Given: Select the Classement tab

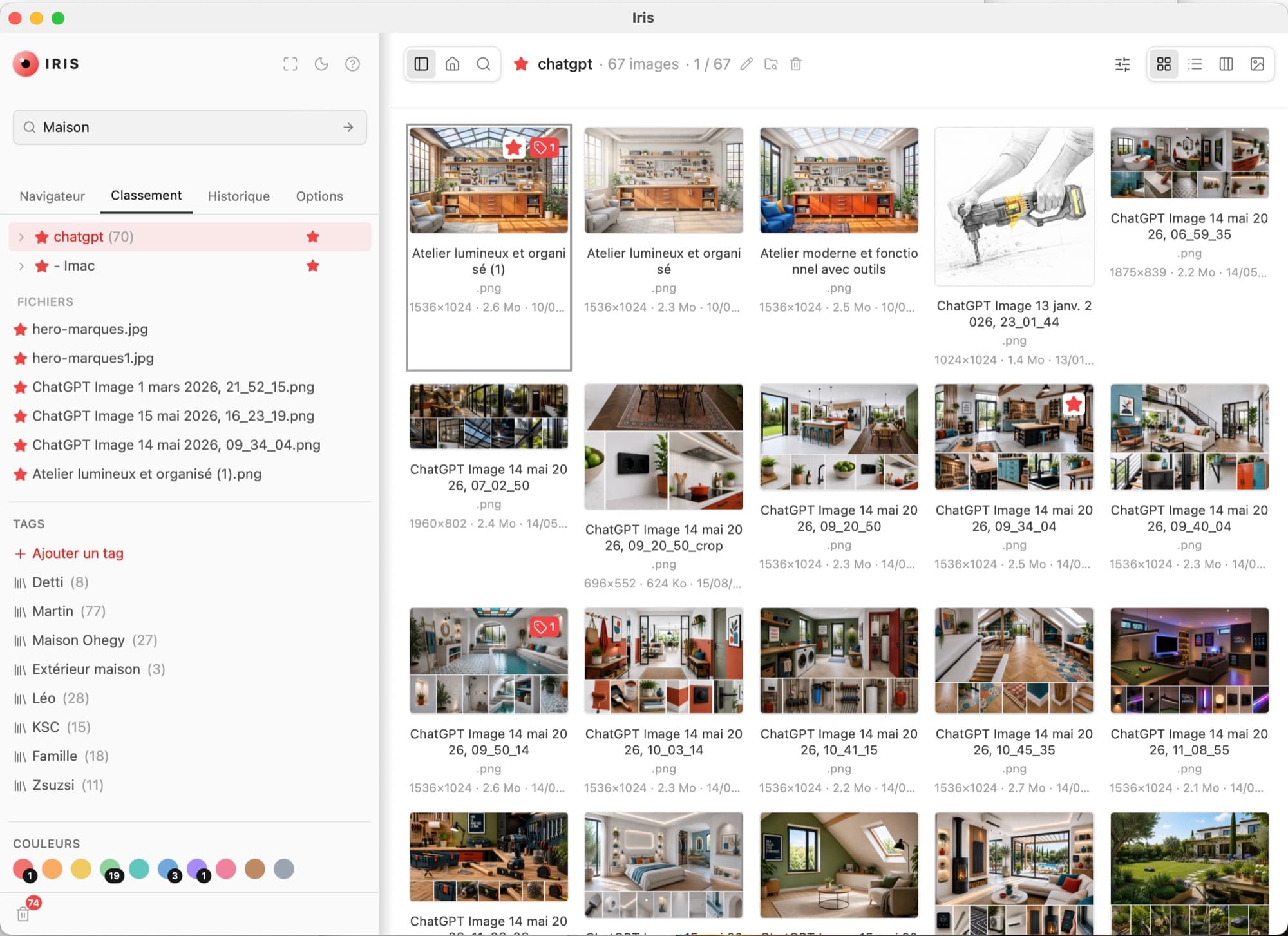Looking at the screenshot, I should (x=146, y=195).
